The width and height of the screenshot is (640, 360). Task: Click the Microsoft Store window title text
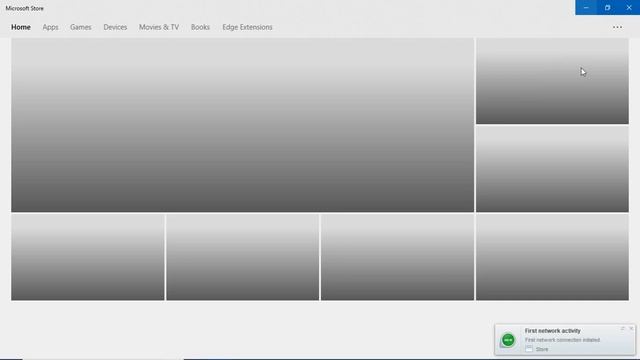coord(24,8)
